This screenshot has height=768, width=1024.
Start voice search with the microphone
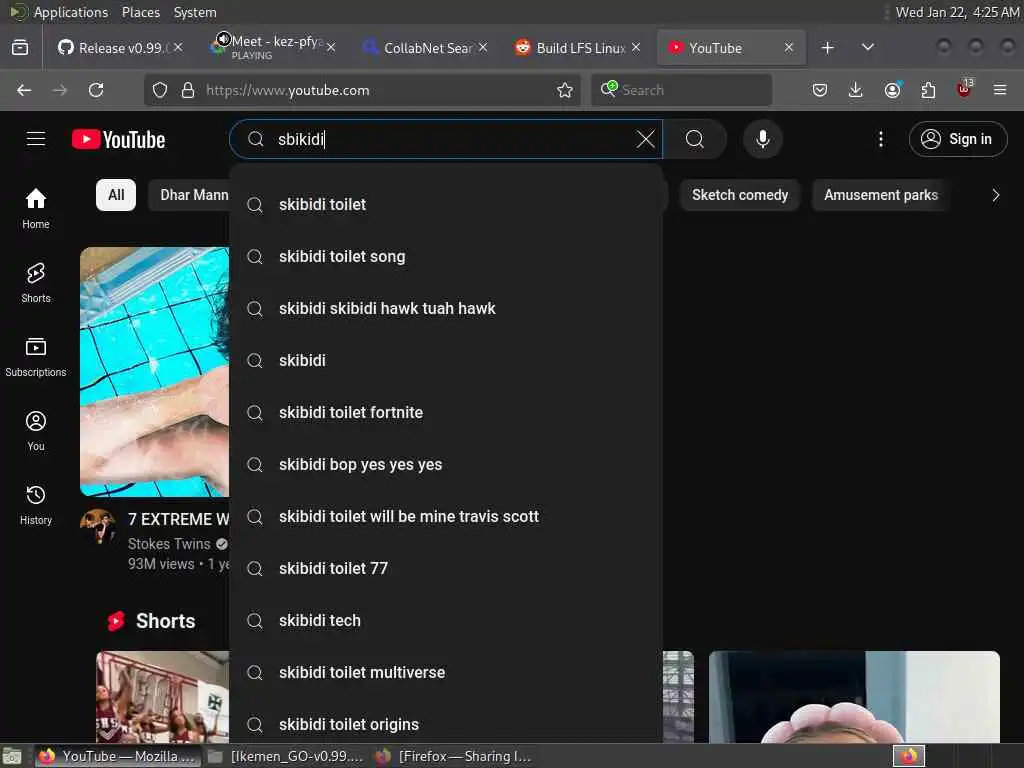tap(762, 139)
